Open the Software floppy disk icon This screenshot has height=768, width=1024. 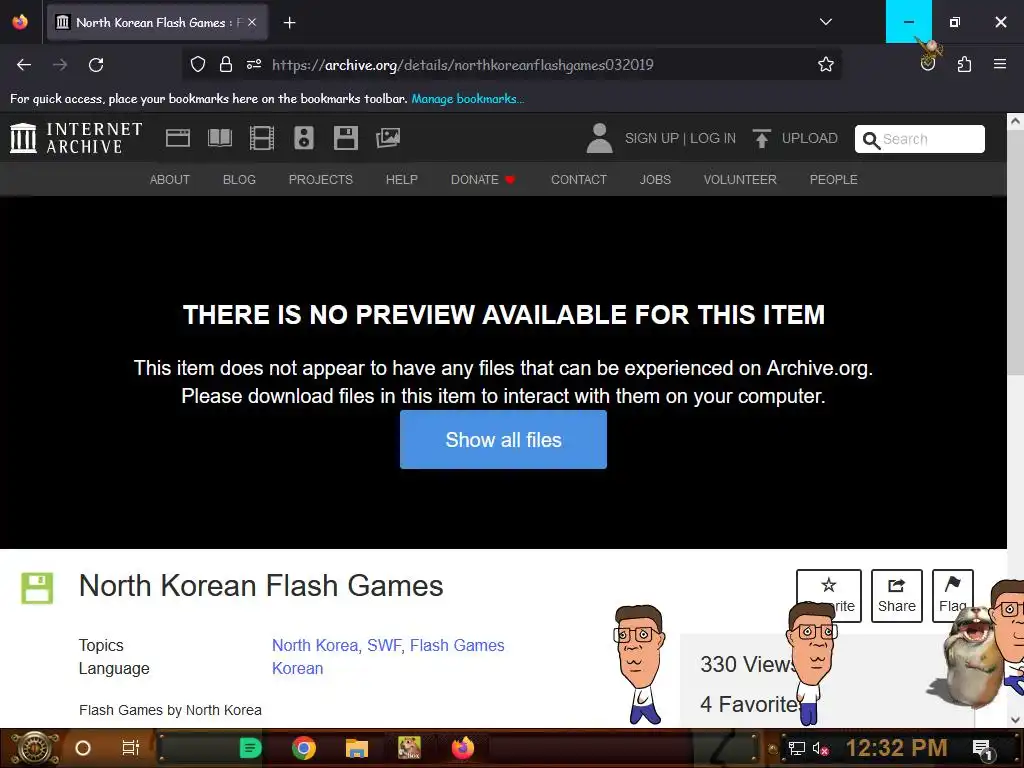345,138
